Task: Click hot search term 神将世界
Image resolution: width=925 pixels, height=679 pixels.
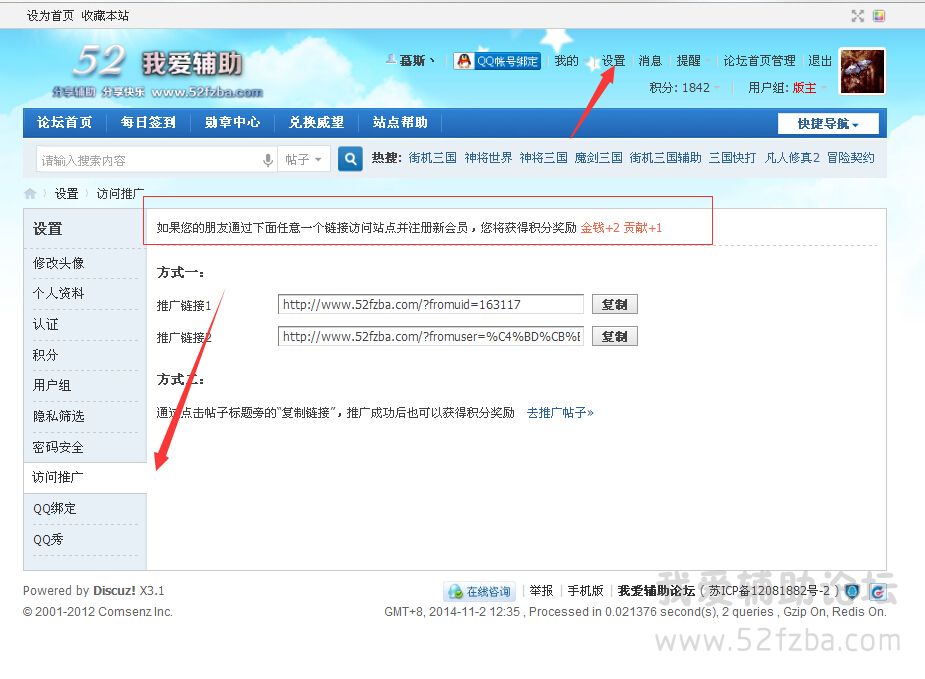Action: 488,158
